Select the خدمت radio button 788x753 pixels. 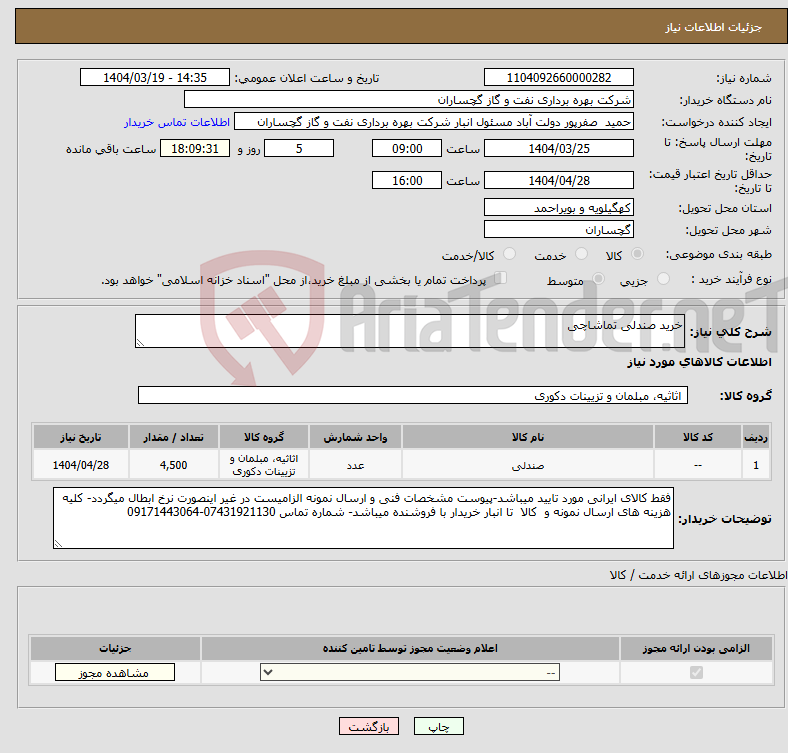[x=581, y=254]
